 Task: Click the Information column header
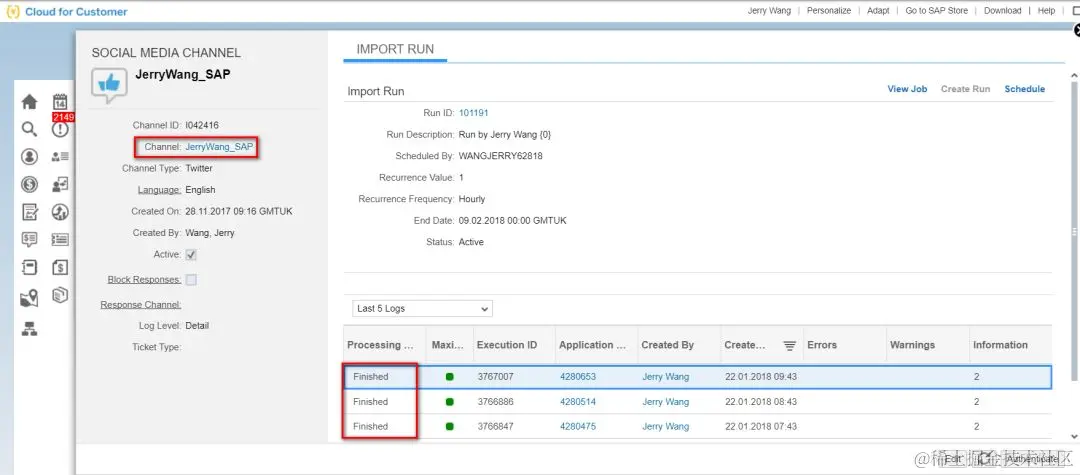click(1010, 345)
